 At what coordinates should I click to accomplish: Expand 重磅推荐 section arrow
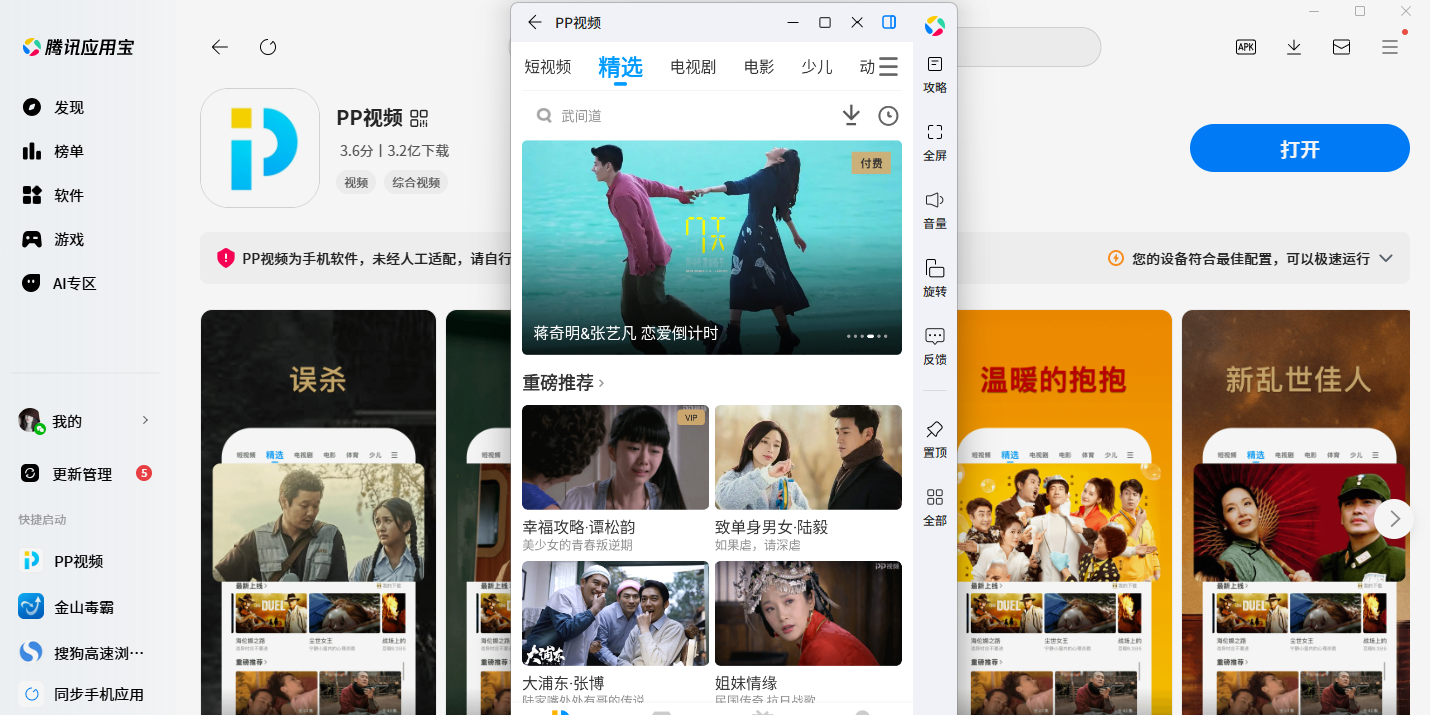pyautogui.click(x=601, y=383)
